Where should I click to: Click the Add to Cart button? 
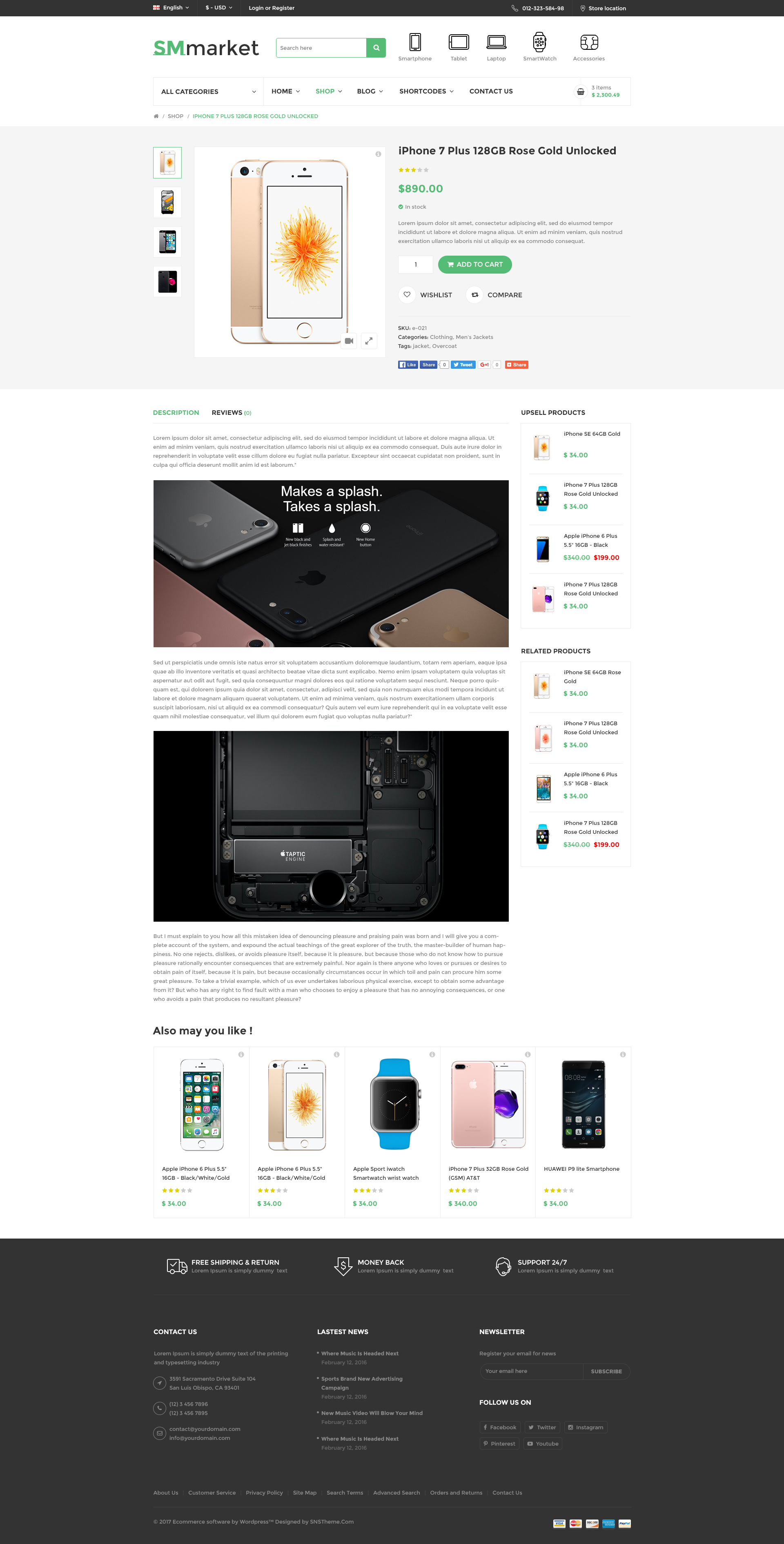475,265
